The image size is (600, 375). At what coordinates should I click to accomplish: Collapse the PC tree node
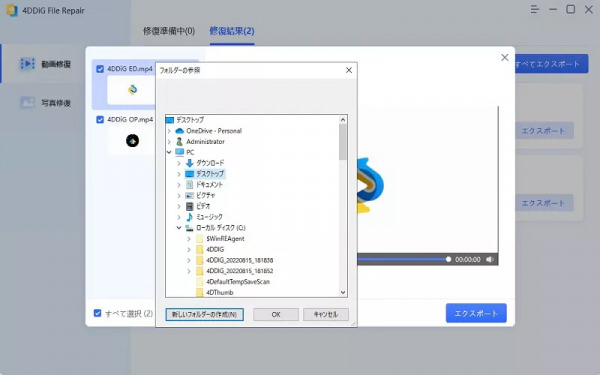(x=169, y=152)
